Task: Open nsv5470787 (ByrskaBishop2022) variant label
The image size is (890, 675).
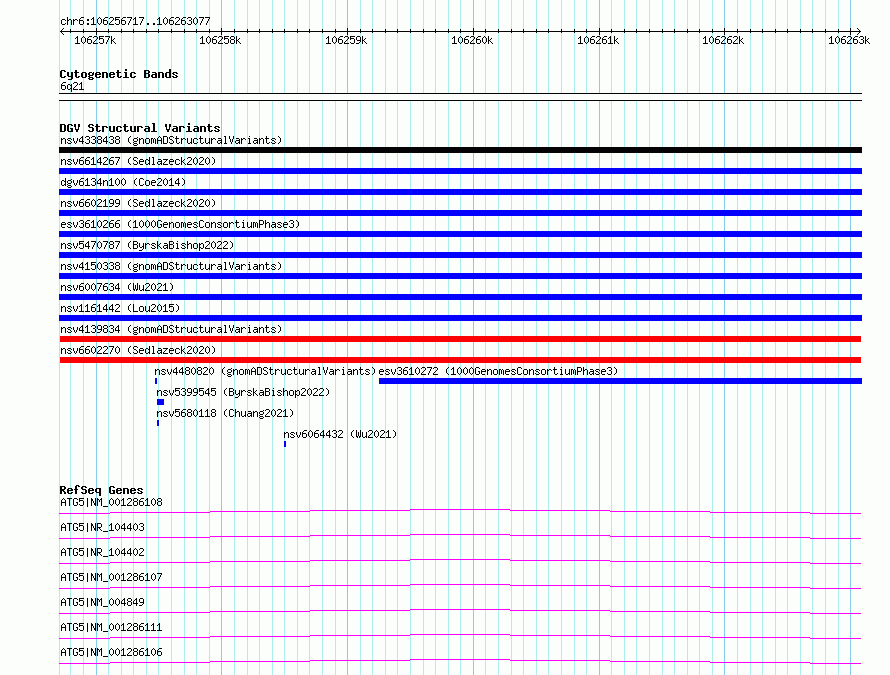Action: (x=147, y=245)
